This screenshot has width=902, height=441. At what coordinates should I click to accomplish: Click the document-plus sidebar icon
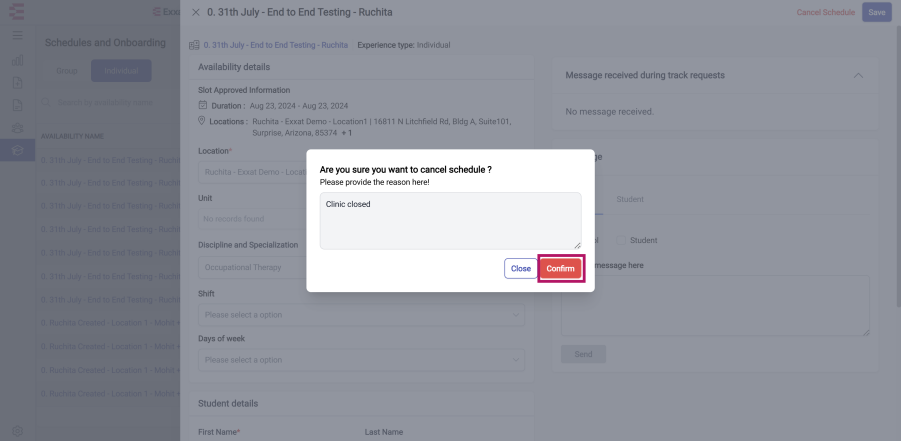point(17,83)
